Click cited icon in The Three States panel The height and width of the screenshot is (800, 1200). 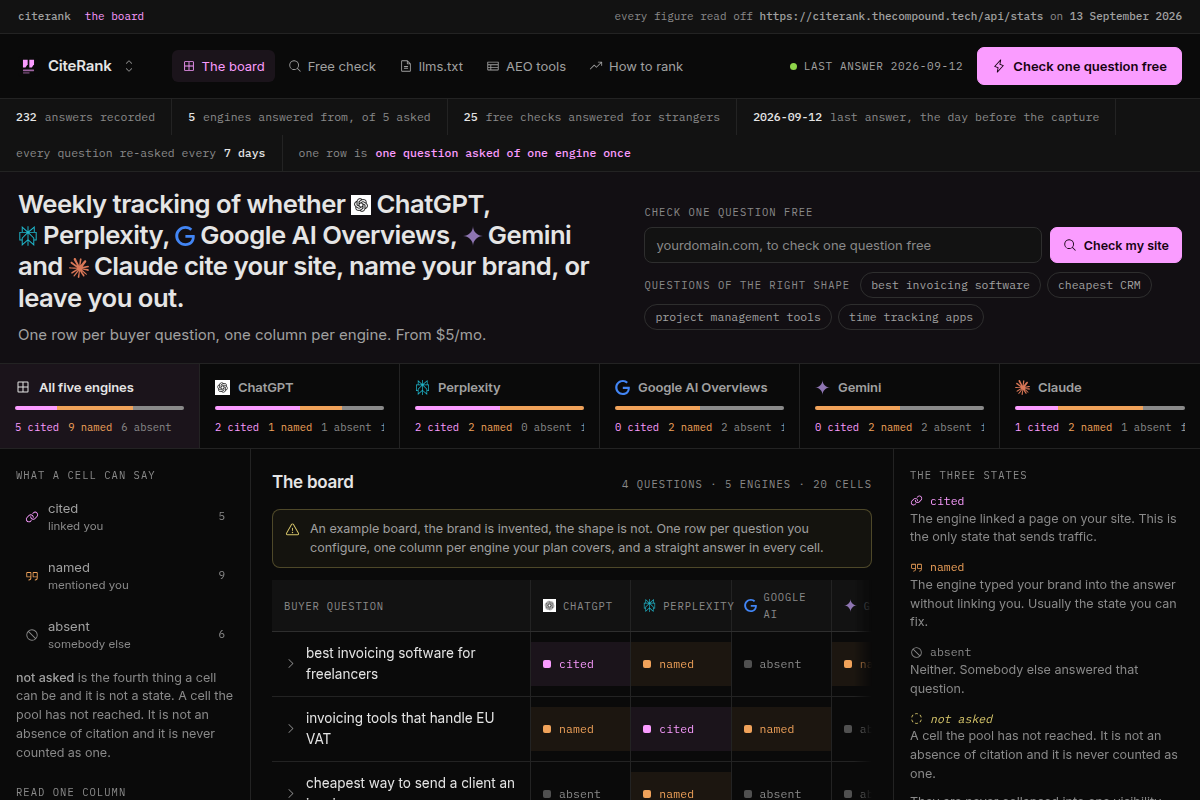(x=917, y=501)
